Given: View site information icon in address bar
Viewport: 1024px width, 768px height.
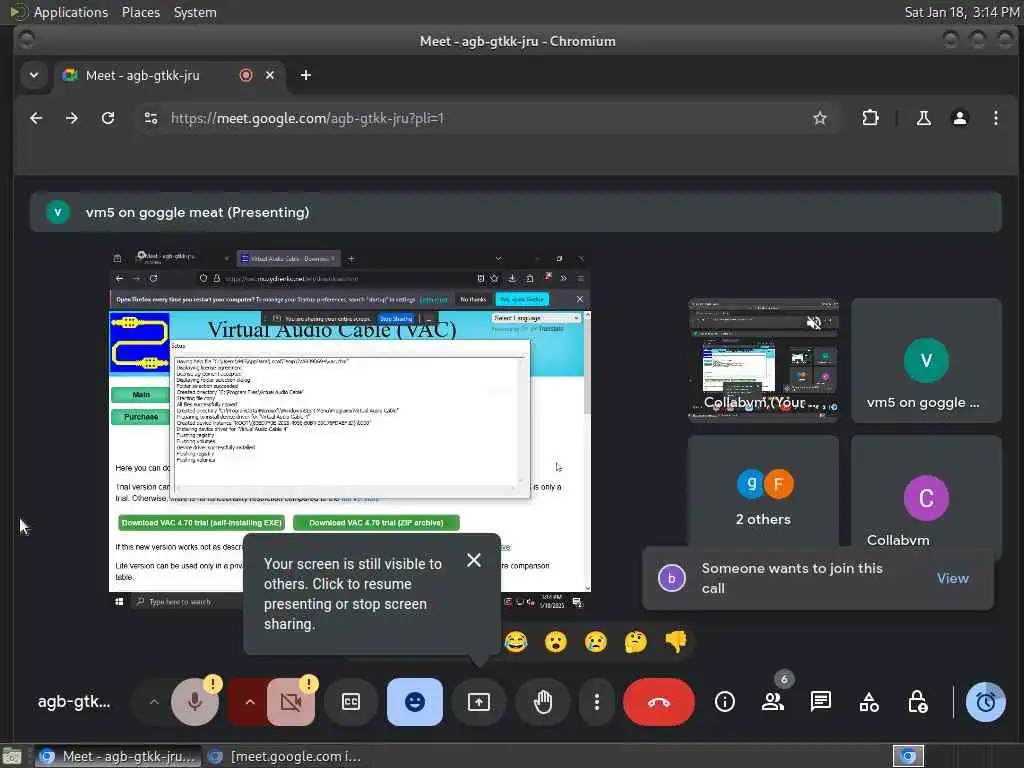Looking at the screenshot, I should coord(151,118).
